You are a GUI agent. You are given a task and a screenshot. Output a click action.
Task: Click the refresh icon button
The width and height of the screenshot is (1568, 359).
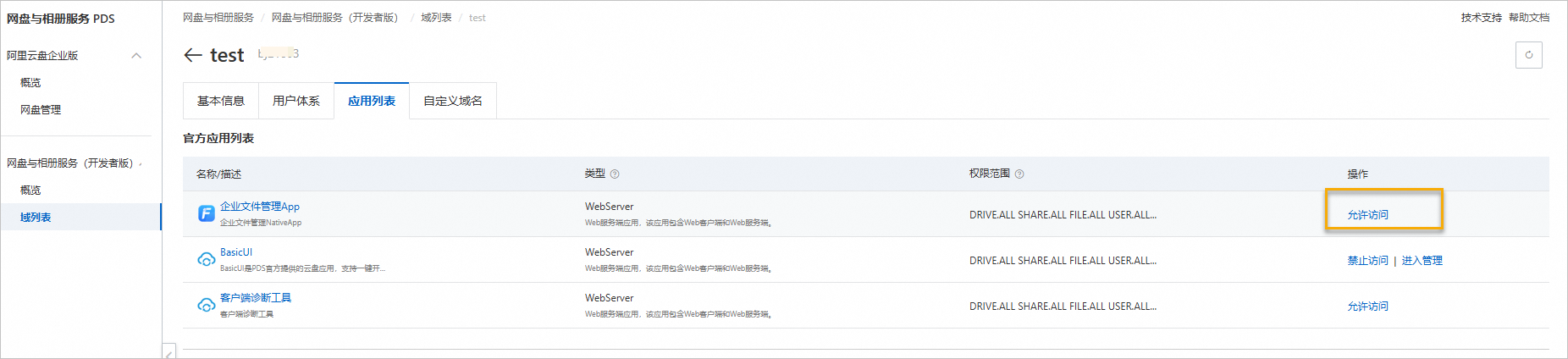point(1528,55)
